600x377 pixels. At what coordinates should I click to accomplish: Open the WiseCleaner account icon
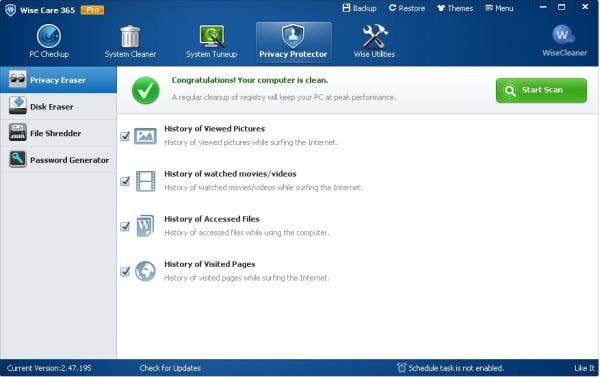(563, 35)
